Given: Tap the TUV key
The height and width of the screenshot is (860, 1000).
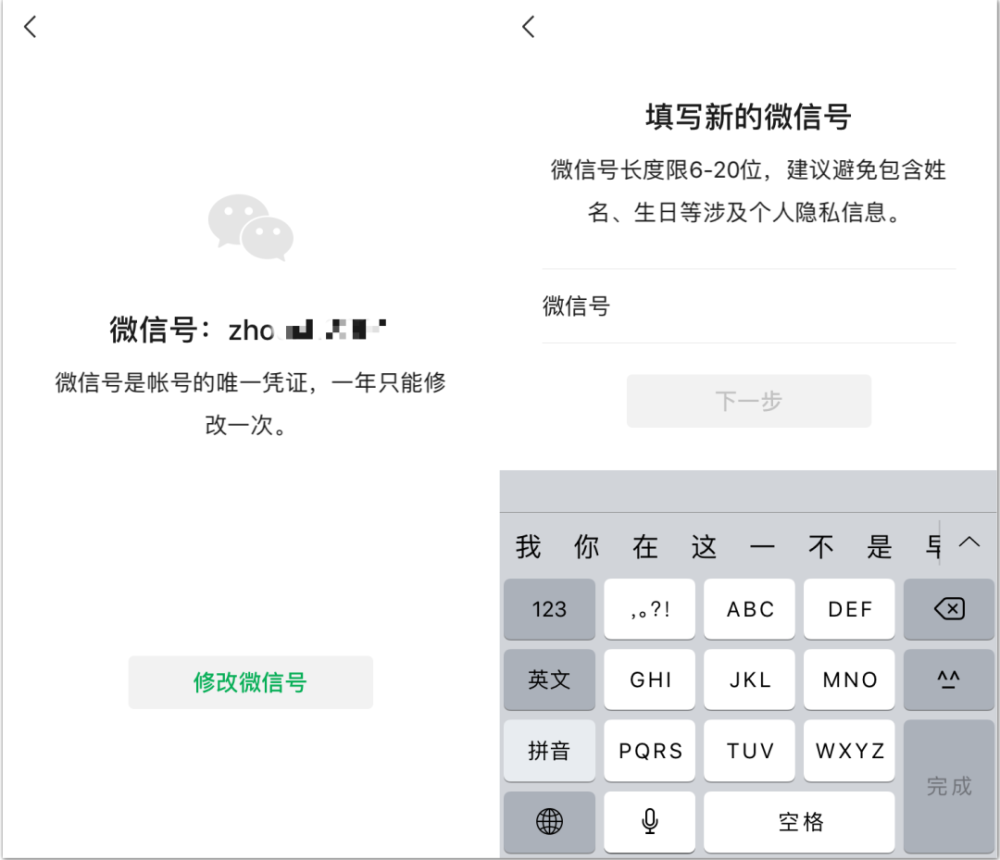Looking at the screenshot, I should [x=749, y=750].
